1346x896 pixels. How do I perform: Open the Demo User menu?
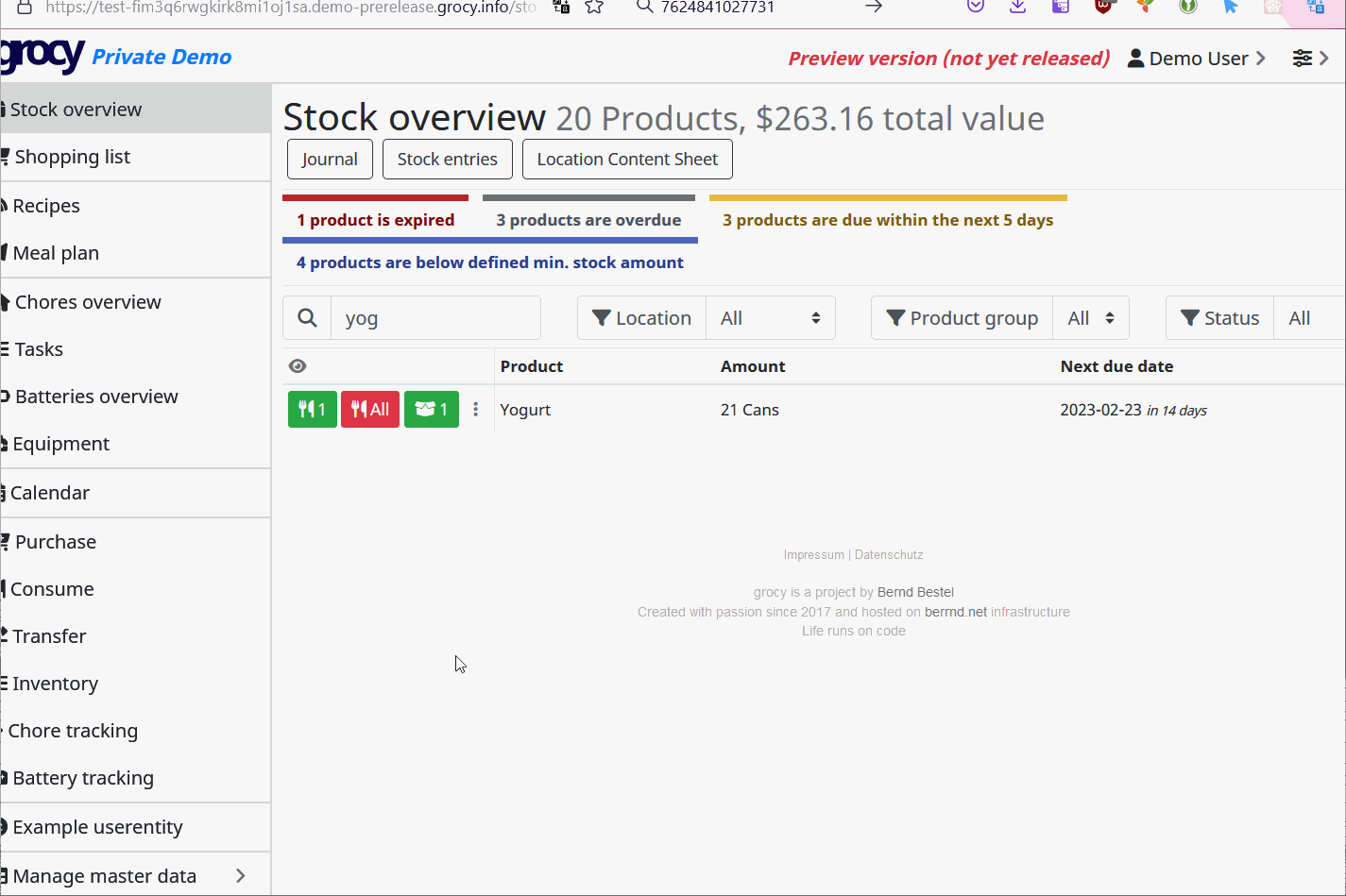1195,58
